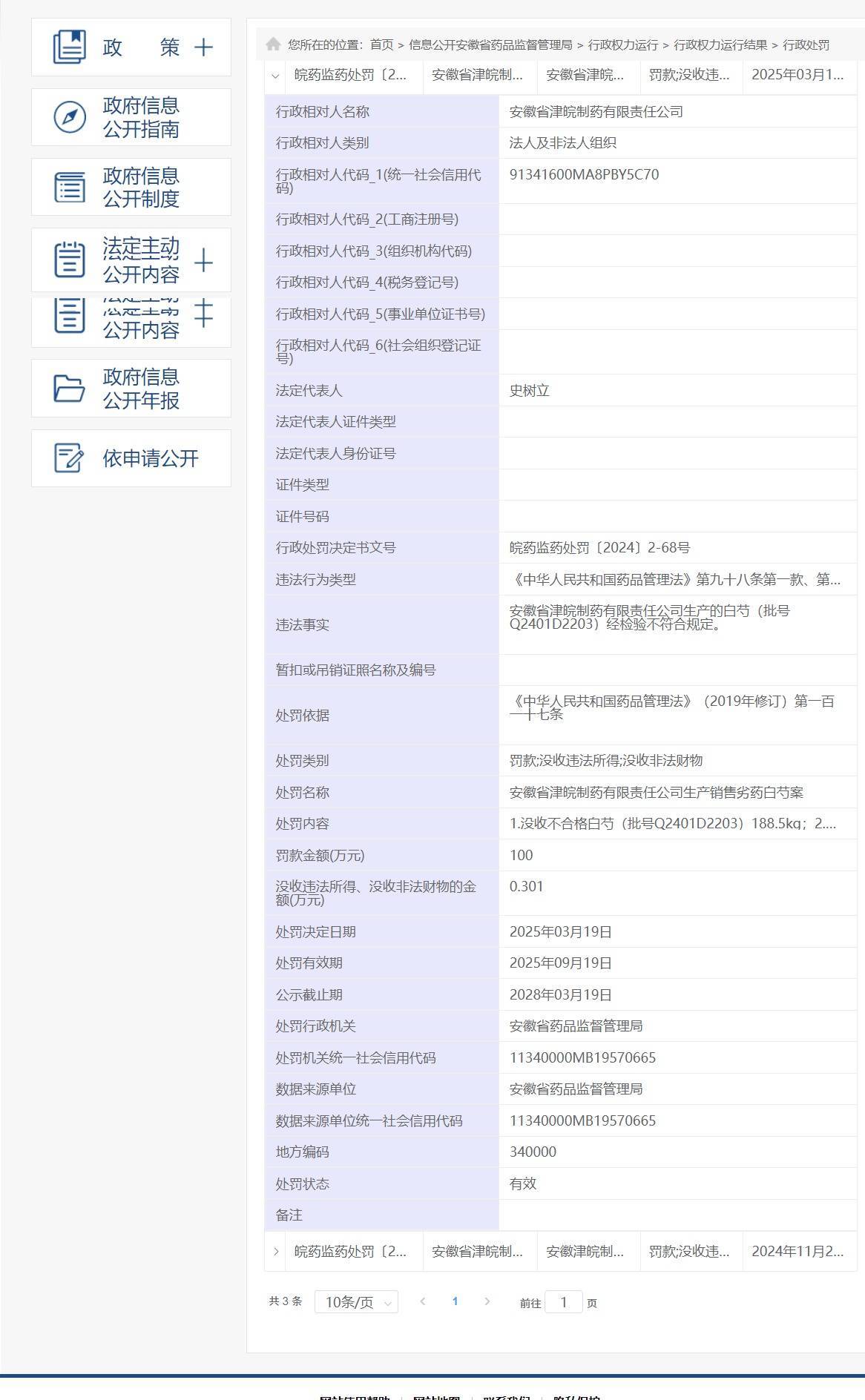Expand 法定主动公开内容 using the plus sign
This screenshot has width=865, height=1400.
(x=203, y=262)
